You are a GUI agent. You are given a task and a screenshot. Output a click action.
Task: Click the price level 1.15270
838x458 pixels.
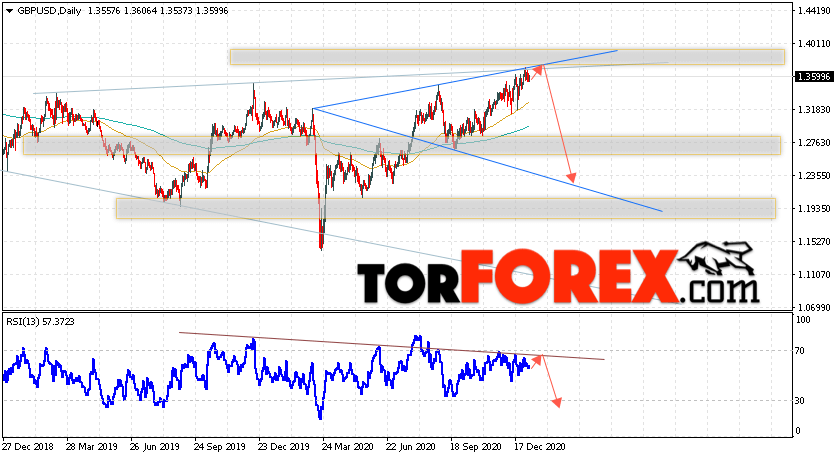click(814, 242)
